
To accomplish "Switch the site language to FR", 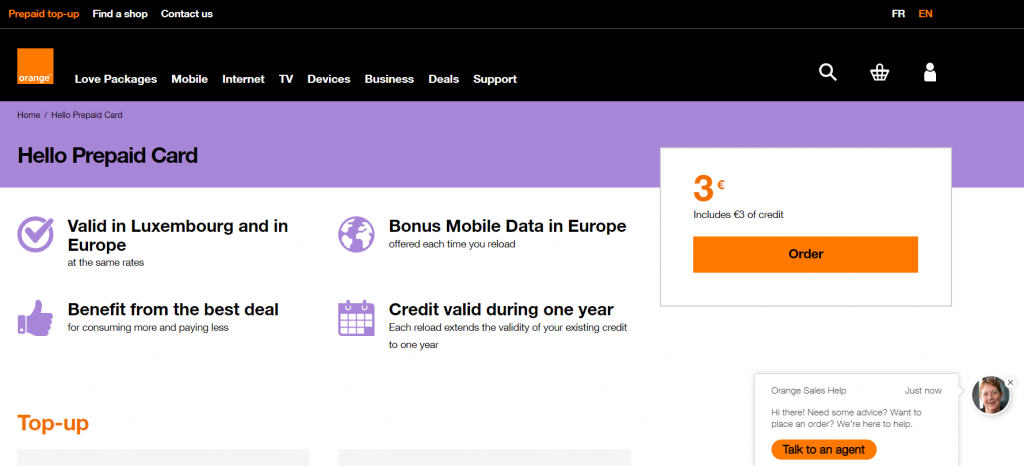I will (898, 14).
